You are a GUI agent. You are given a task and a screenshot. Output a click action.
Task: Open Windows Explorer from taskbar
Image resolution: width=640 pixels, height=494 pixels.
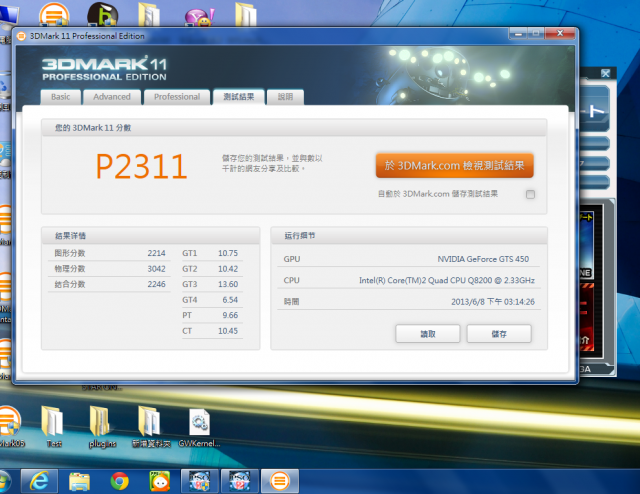80,481
